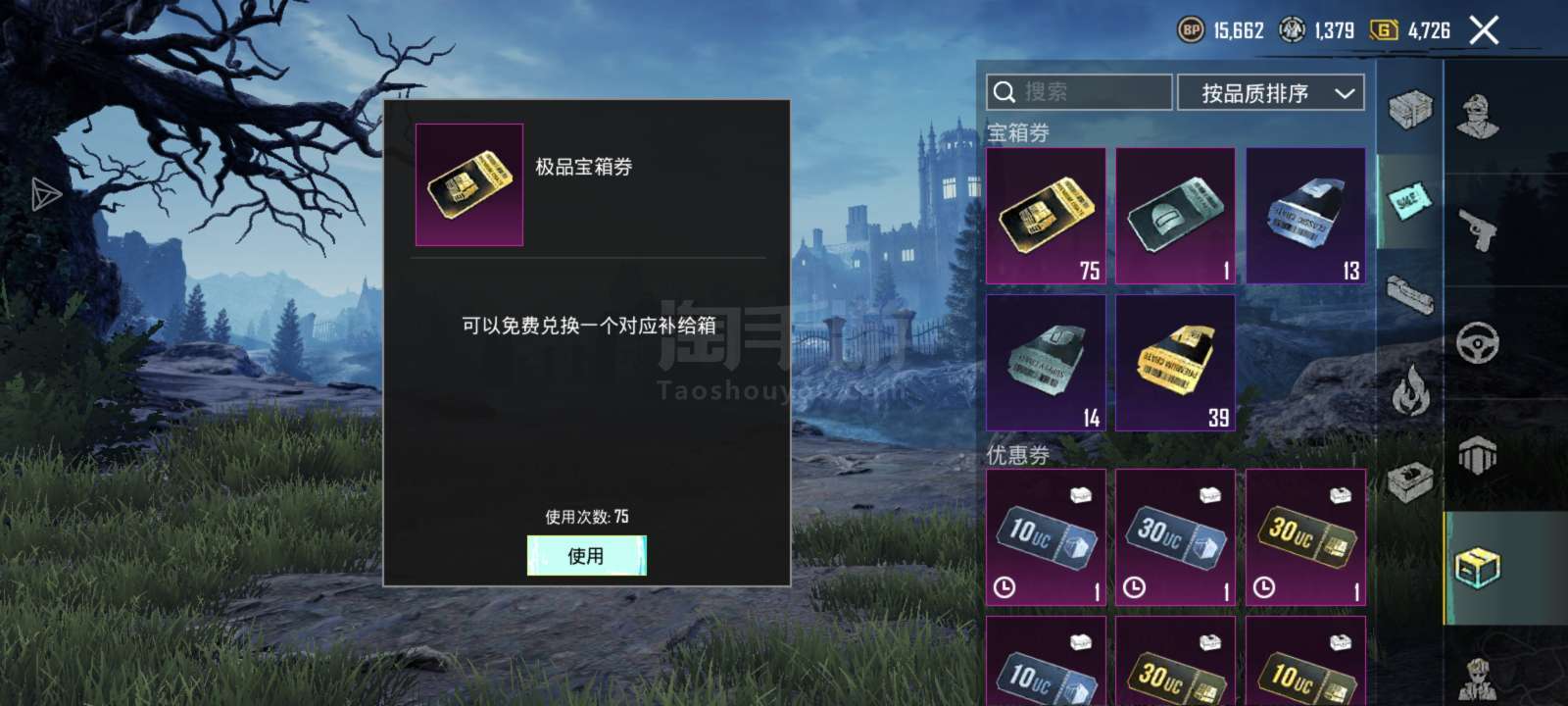Select the gold 30 UC discount voucher
The width and height of the screenshot is (1568, 706).
[1305, 537]
